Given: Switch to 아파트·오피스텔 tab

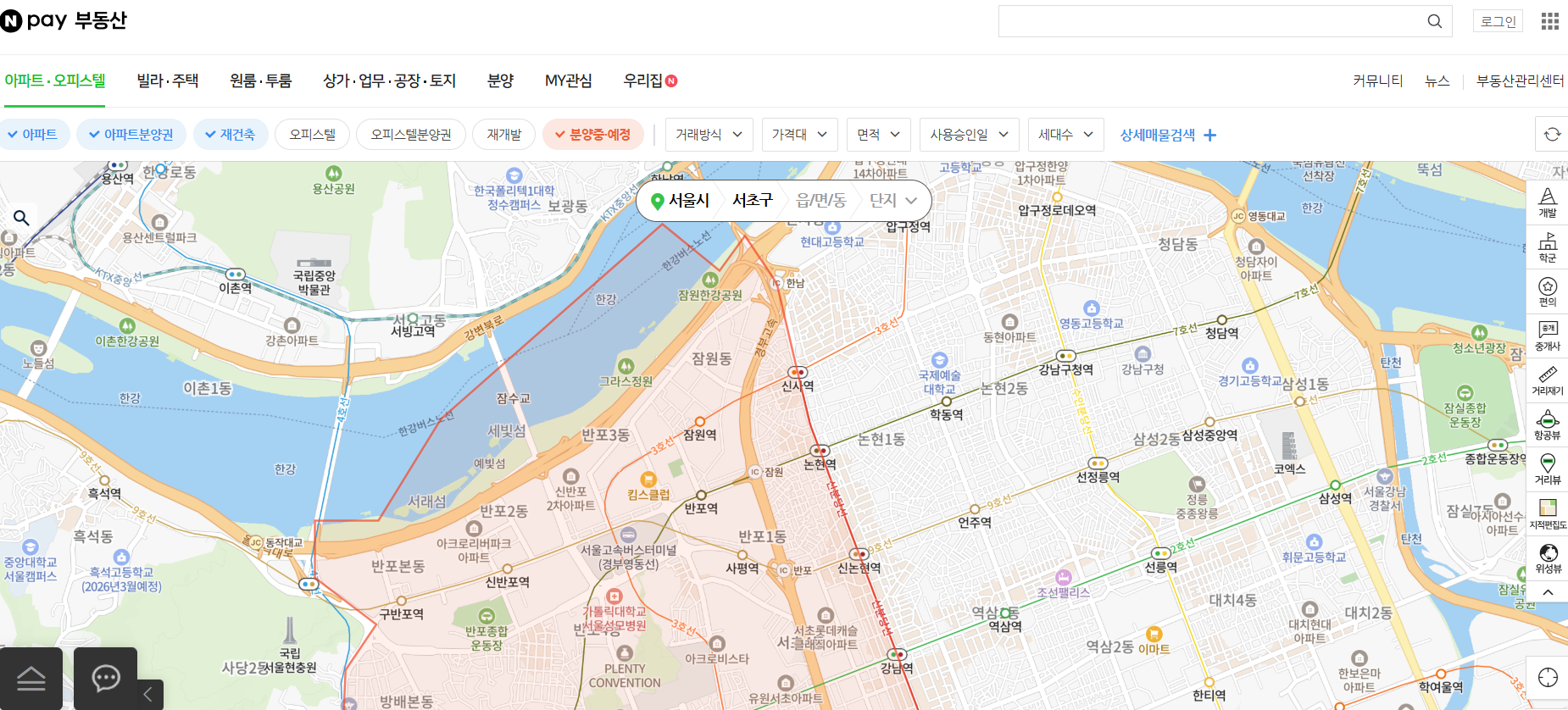Looking at the screenshot, I should [x=55, y=80].
